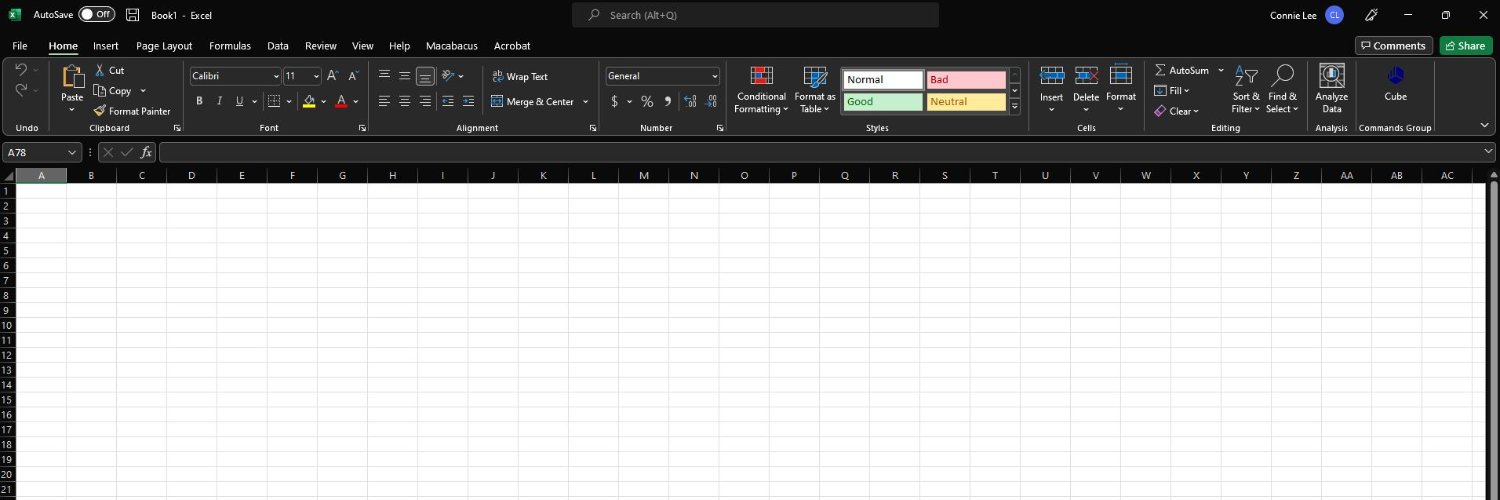Click the Clear button
The height and width of the screenshot is (500, 1500).
coord(1176,111)
